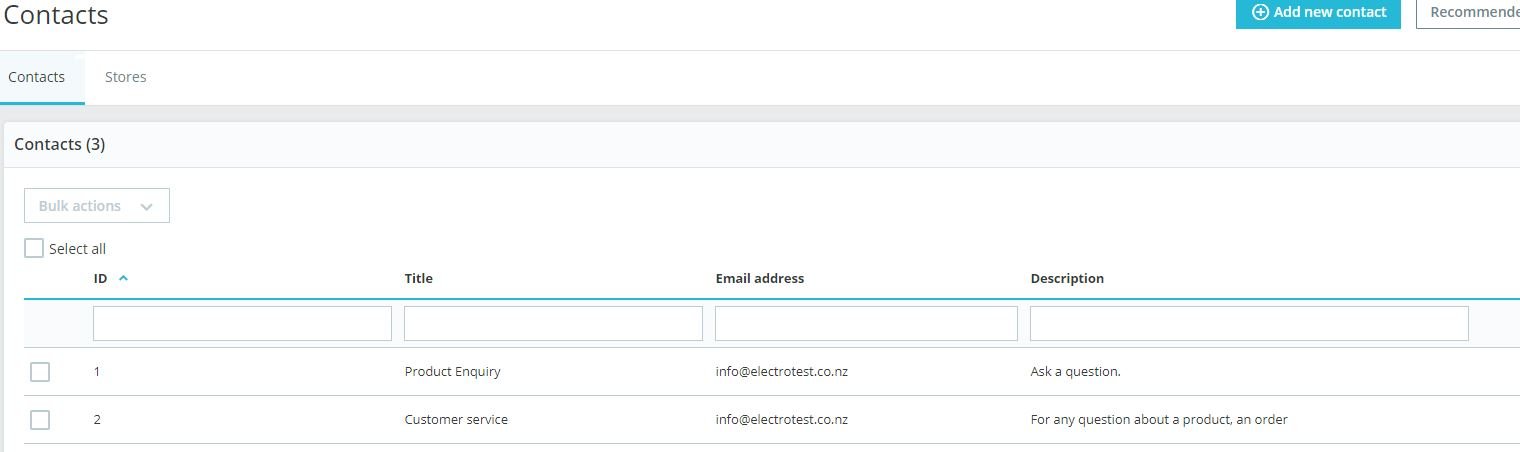Viewport: 1520px width, 452px height.
Task: Check the box for contact ID 2
Action: (40, 420)
